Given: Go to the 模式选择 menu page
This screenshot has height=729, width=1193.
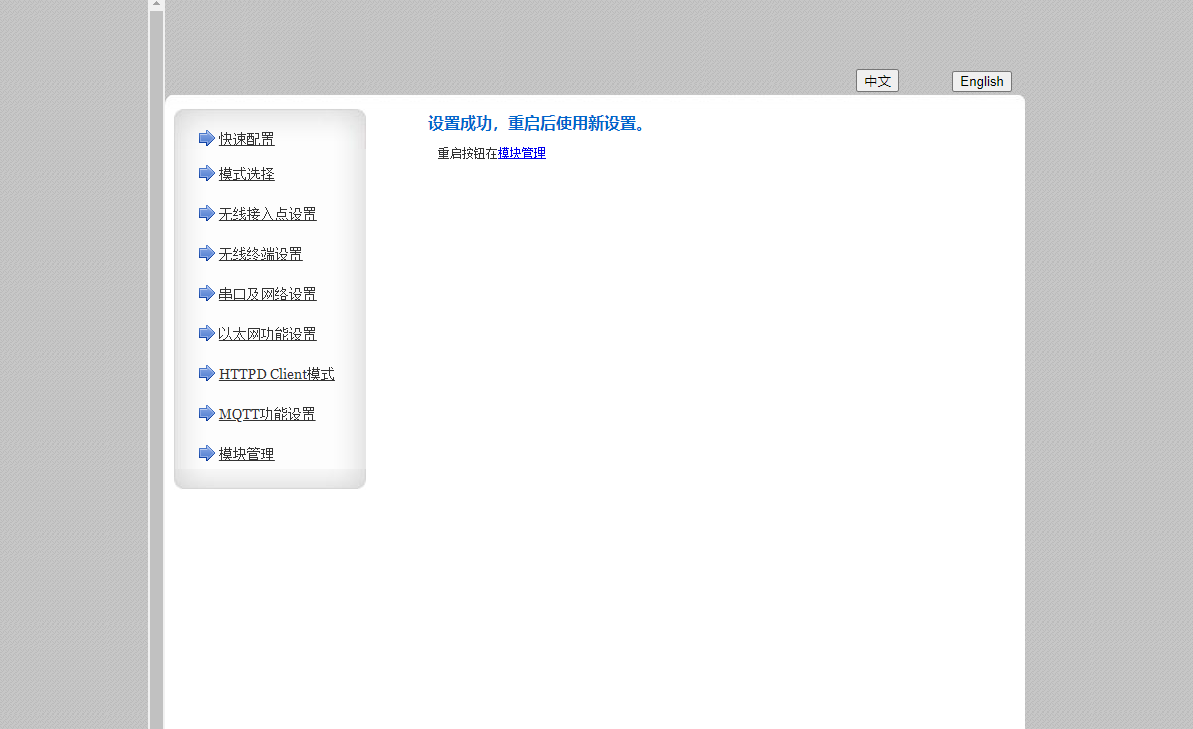Looking at the screenshot, I should pyautogui.click(x=246, y=174).
